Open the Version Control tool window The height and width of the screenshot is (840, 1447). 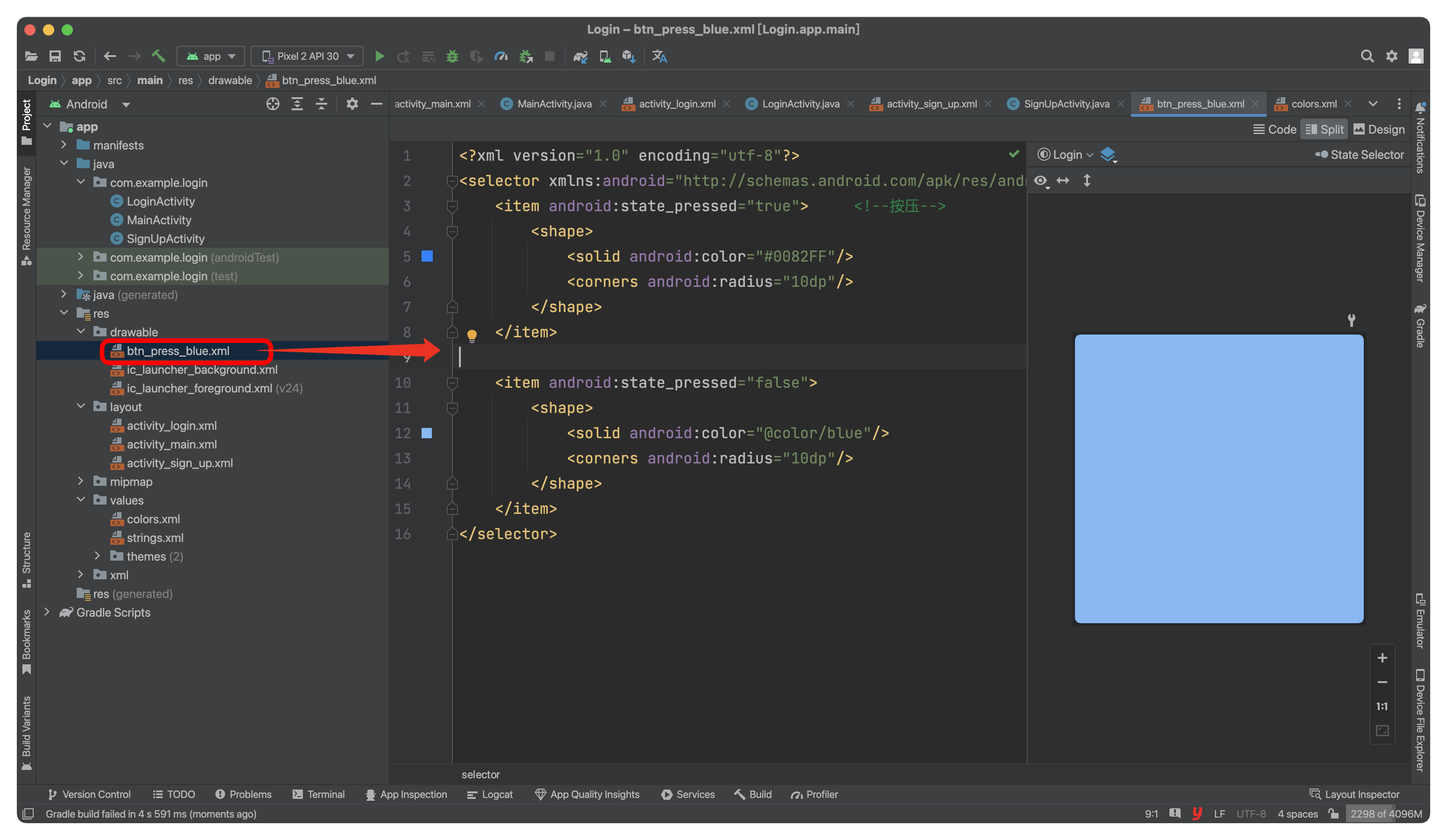click(90, 794)
